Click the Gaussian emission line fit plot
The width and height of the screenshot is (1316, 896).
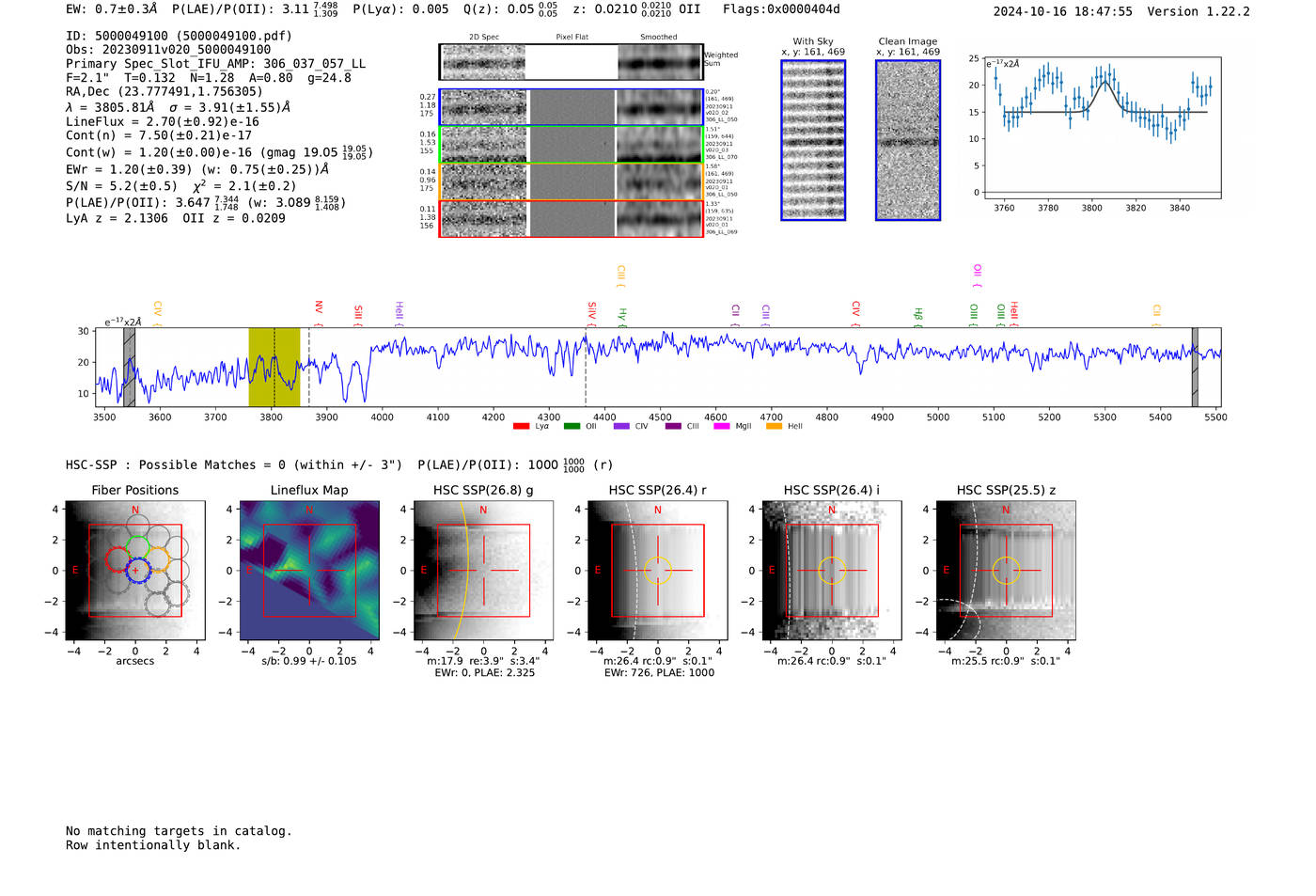coord(1102,128)
